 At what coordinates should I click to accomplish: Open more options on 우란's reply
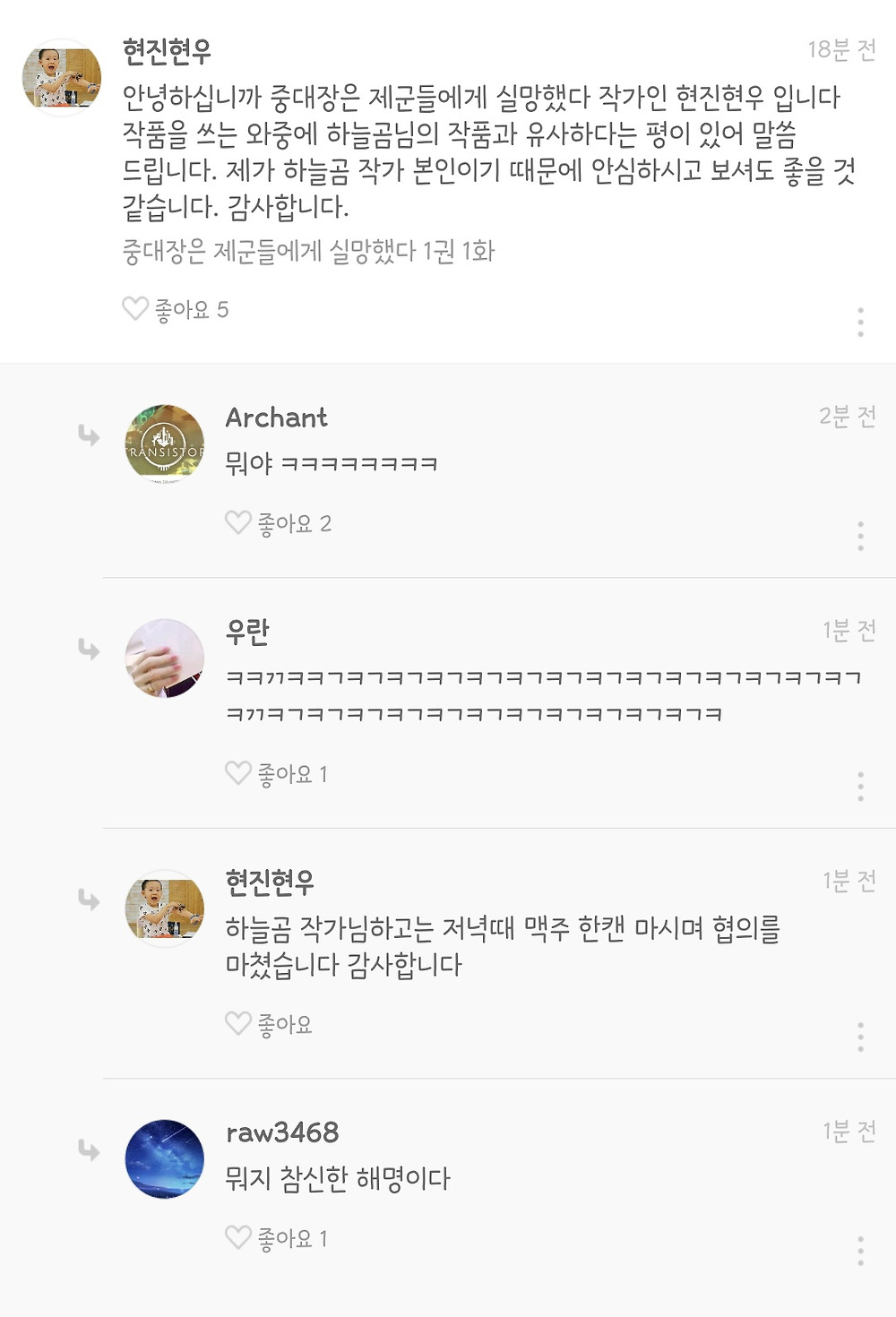click(860, 786)
